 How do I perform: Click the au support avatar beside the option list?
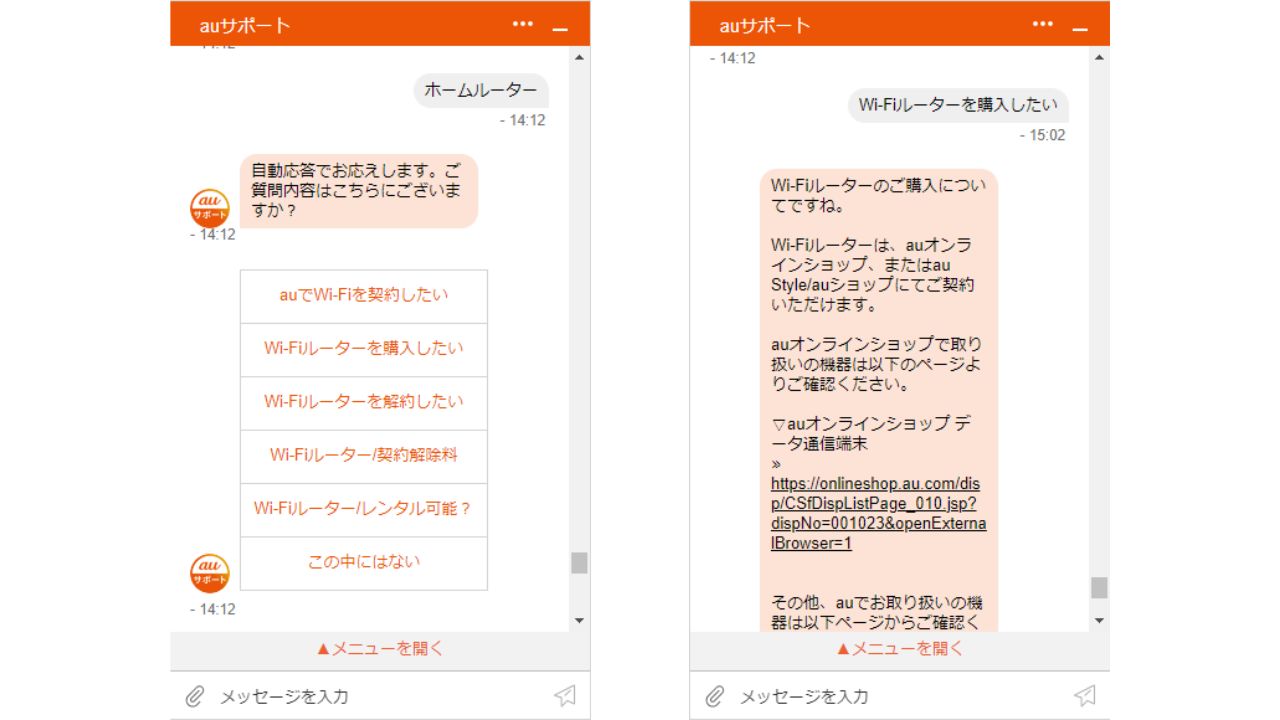(x=210, y=573)
